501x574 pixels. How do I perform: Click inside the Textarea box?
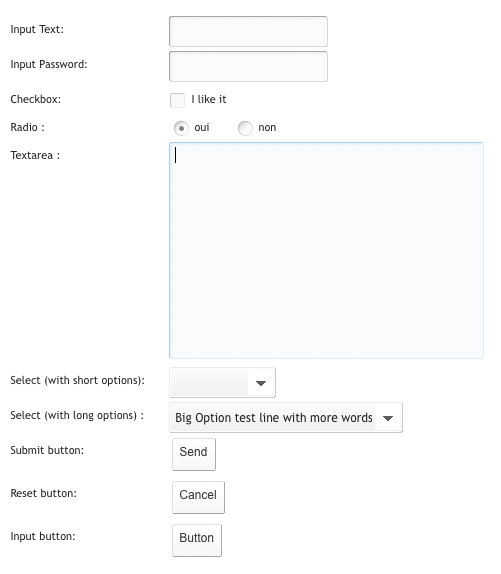(x=326, y=250)
